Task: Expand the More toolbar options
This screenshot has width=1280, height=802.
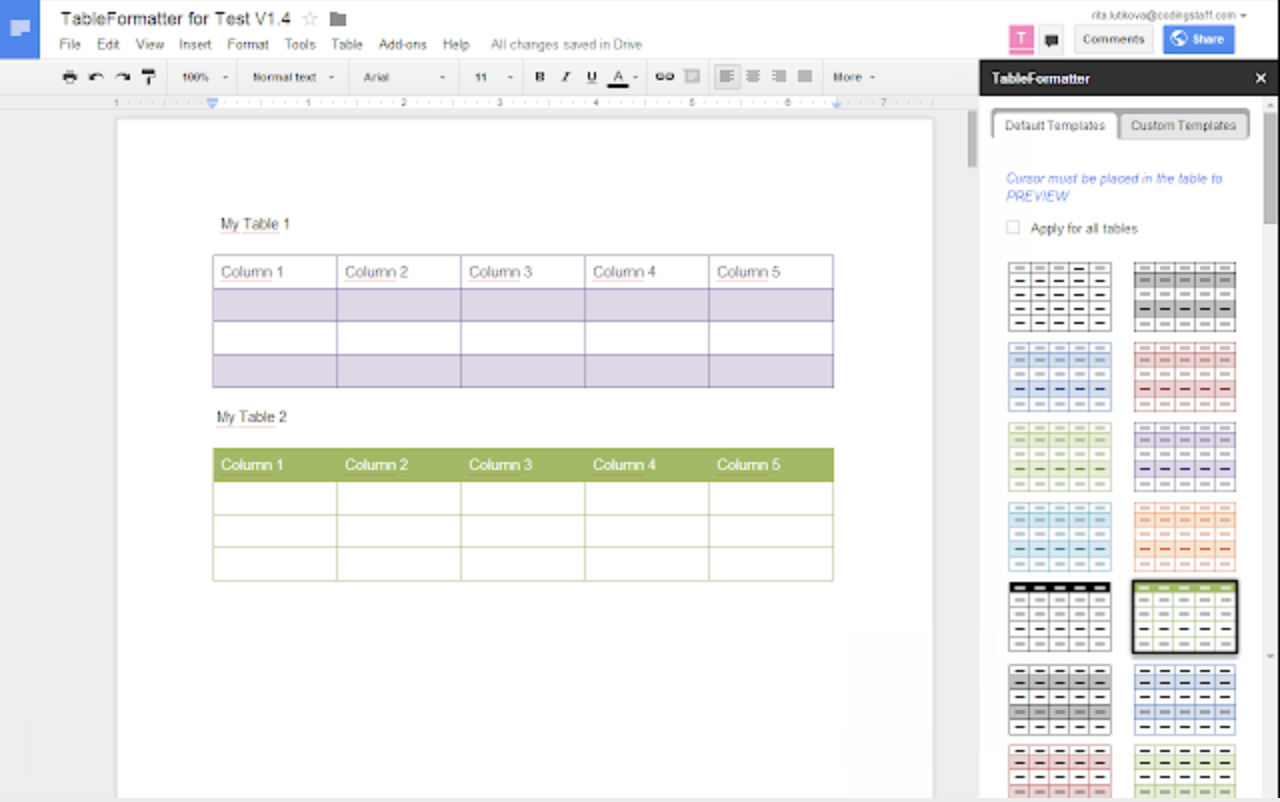Action: point(853,77)
